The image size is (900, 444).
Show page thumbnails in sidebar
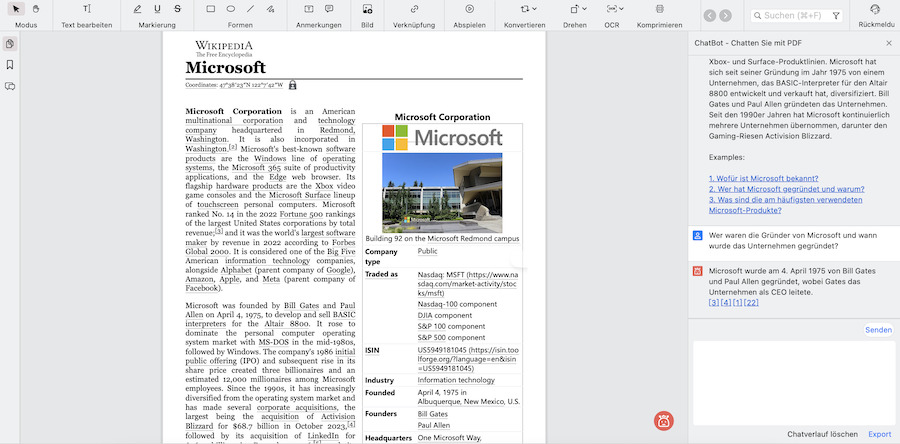point(10,44)
